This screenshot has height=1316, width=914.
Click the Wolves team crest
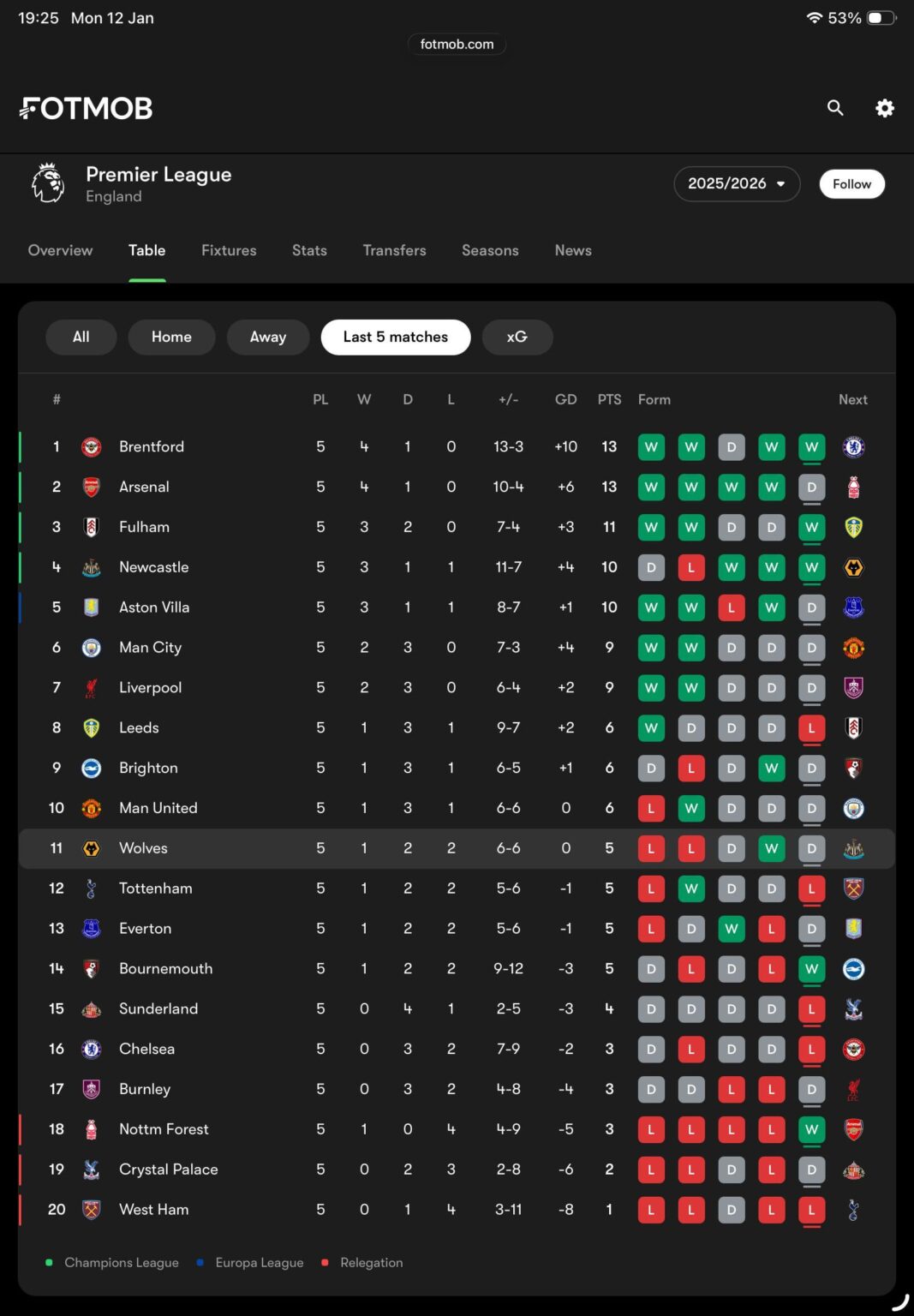[92, 848]
